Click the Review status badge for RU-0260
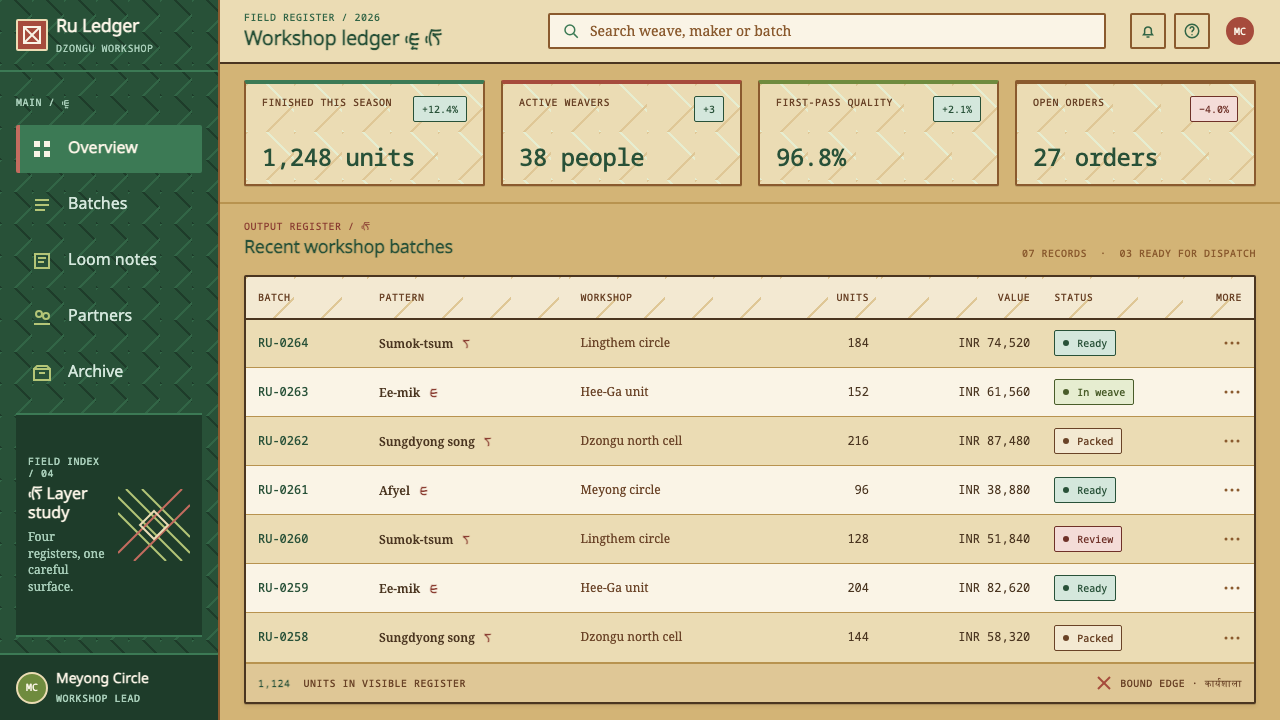This screenshot has height=720, width=1280. pyautogui.click(x=1088, y=539)
